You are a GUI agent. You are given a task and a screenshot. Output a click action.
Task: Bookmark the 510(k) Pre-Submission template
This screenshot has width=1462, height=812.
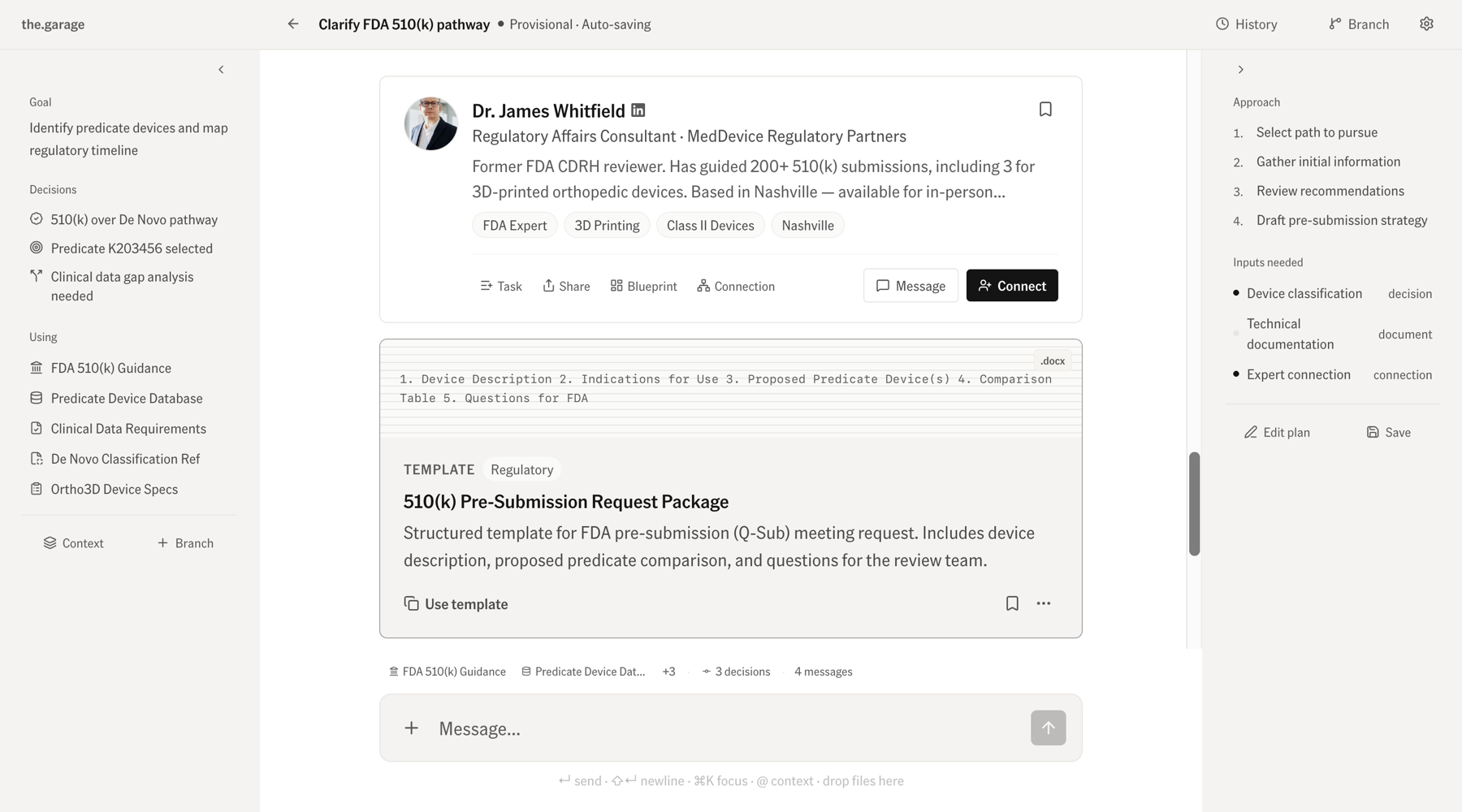pos(1012,603)
